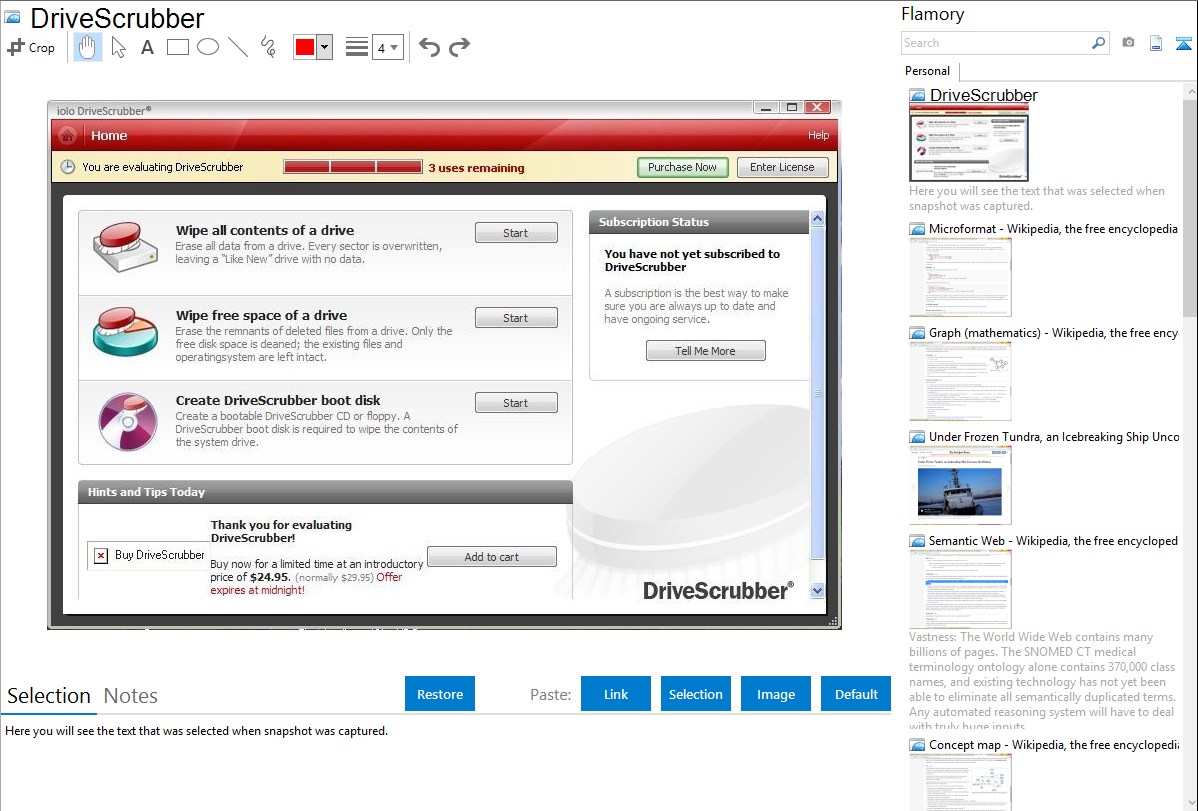The height and width of the screenshot is (811, 1198).
Task: Click the DriveScrubber panel scroll up arrow
Action: click(818, 219)
